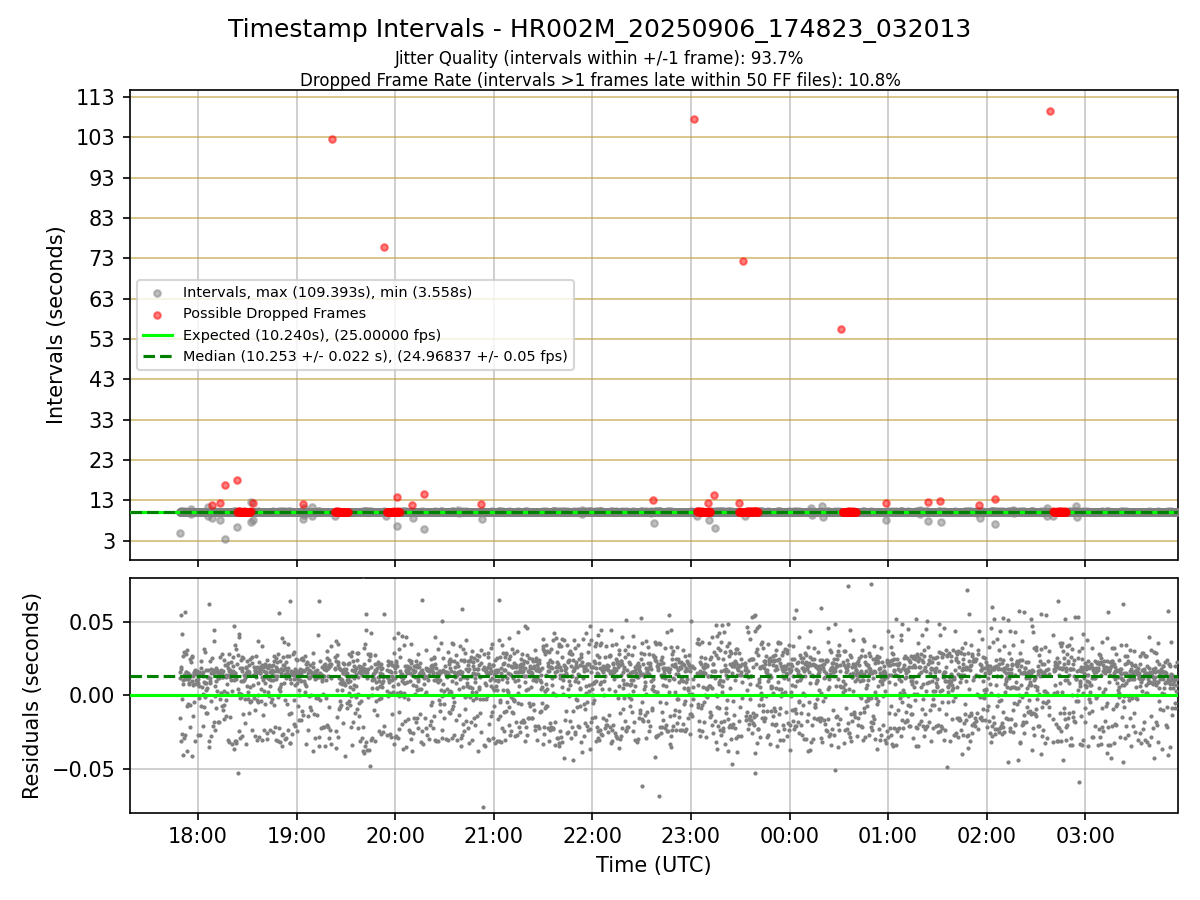Click the x-axis tick label '19:00'

(x=296, y=834)
